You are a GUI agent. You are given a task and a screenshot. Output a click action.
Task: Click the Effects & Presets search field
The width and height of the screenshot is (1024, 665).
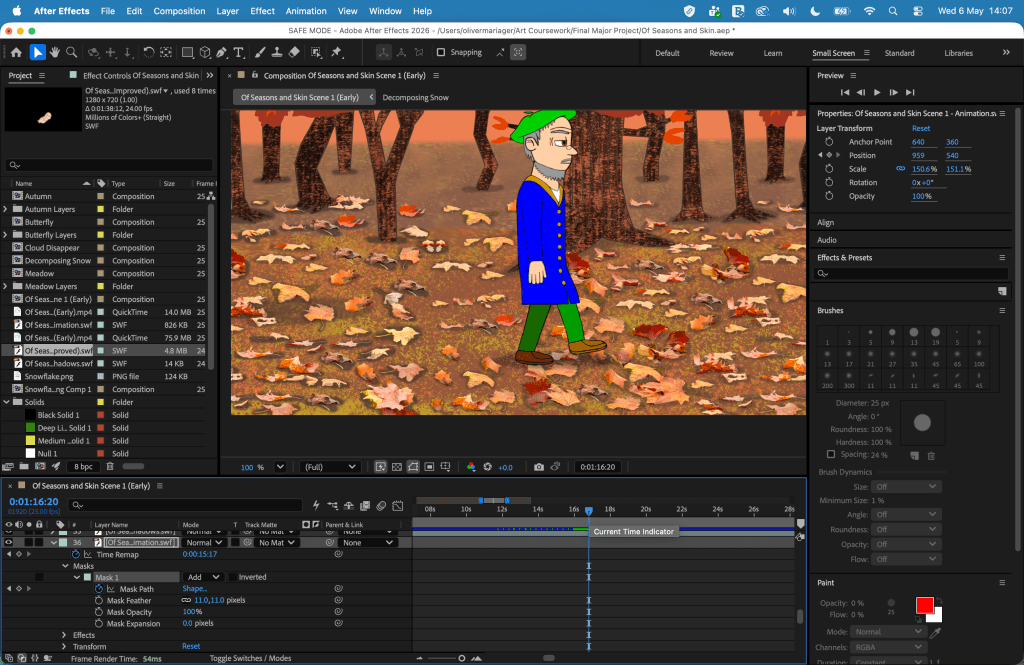[912, 274]
